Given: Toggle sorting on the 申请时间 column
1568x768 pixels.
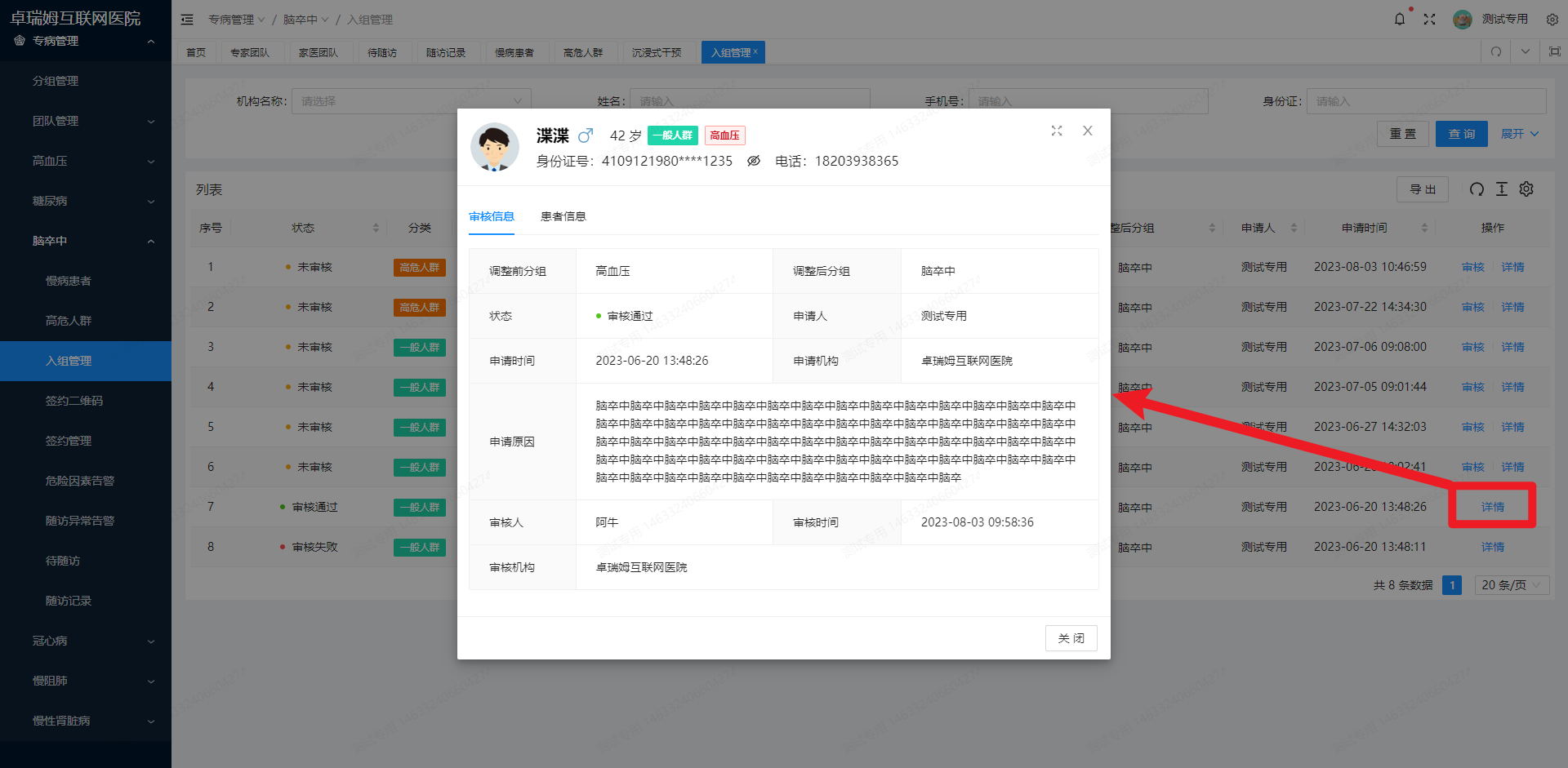Looking at the screenshot, I should [1426, 228].
